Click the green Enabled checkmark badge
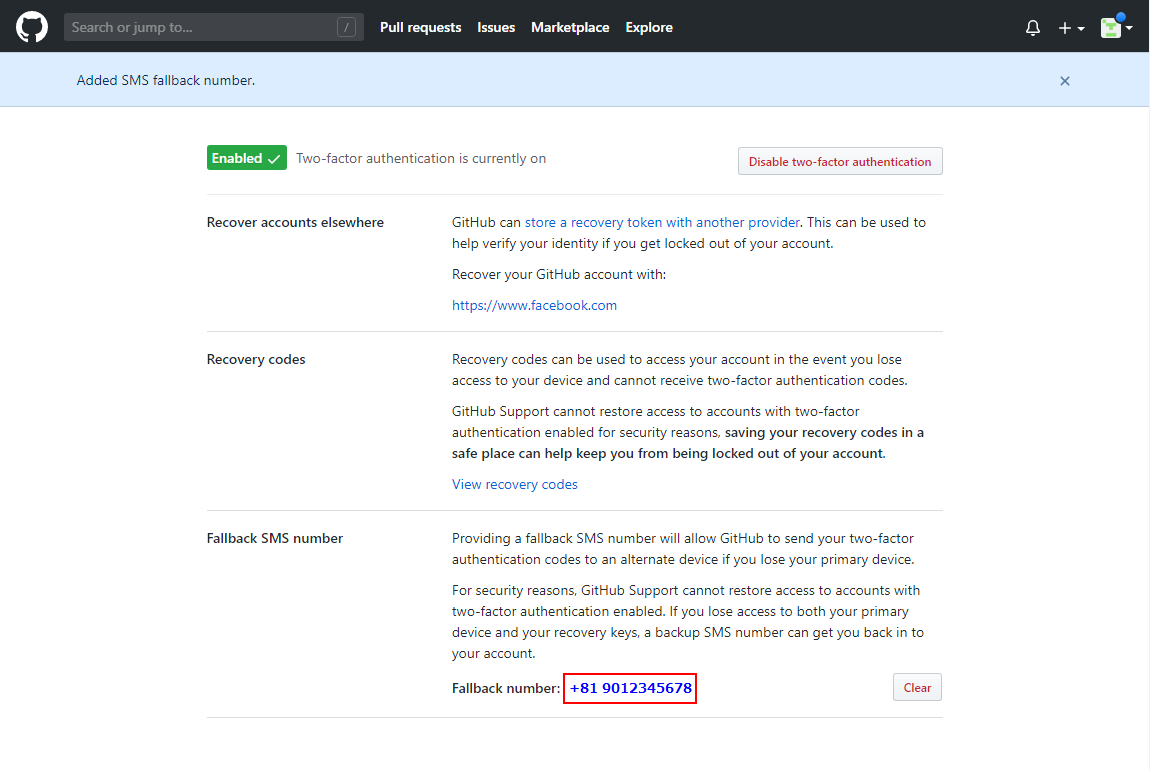 coord(246,158)
